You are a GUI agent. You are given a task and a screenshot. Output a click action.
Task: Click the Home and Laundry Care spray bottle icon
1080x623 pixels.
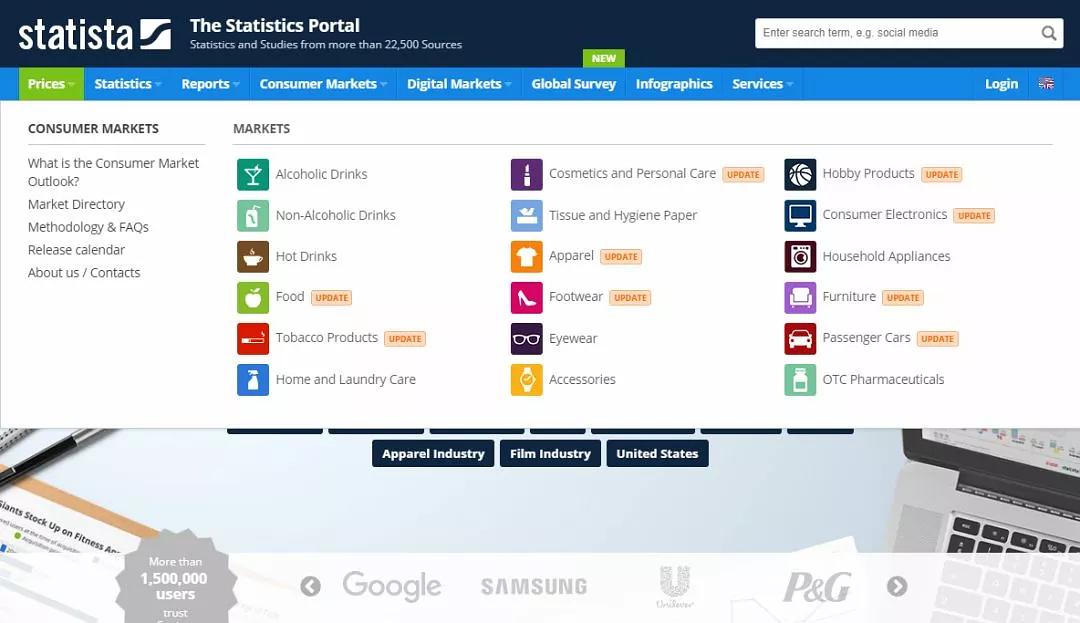coord(253,380)
